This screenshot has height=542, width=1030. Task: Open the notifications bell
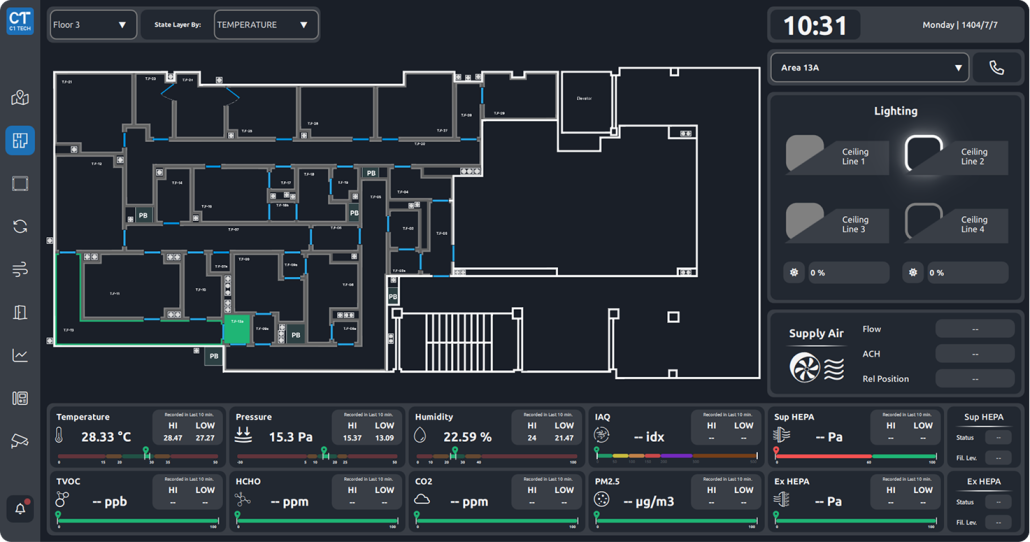click(x=20, y=508)
